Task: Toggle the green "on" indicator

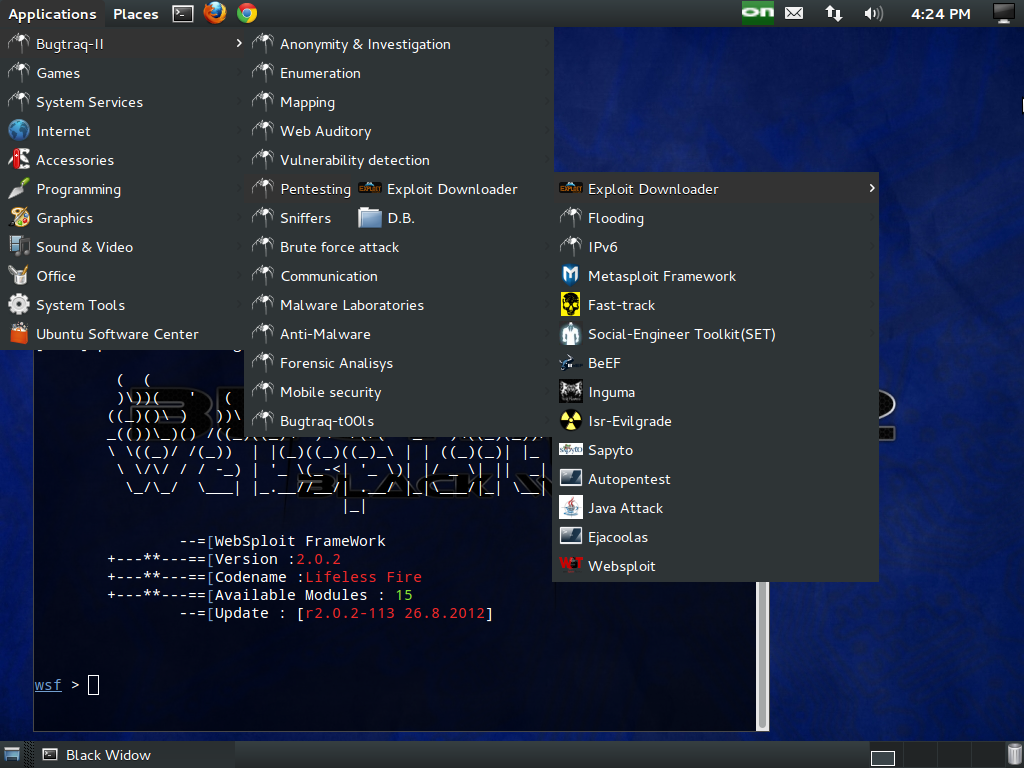Action: pyautogui.click(x=758, y=13)
